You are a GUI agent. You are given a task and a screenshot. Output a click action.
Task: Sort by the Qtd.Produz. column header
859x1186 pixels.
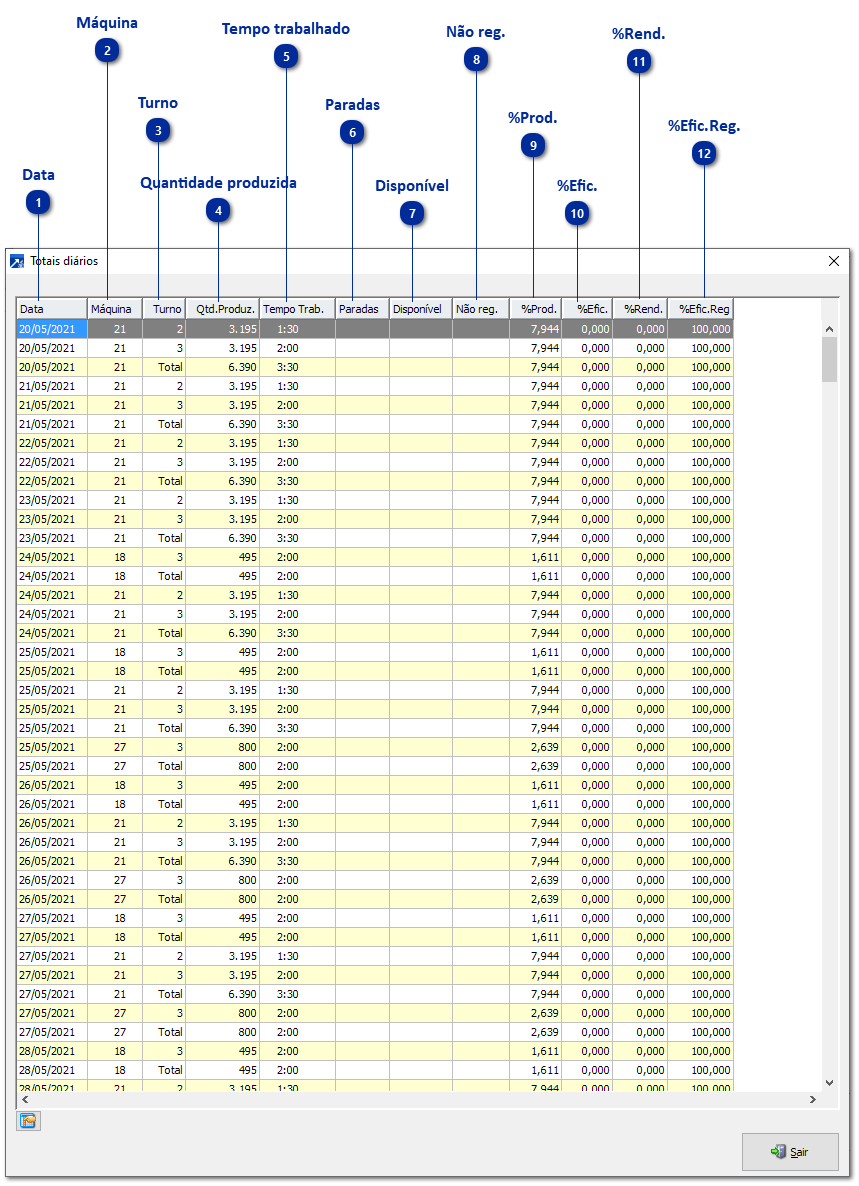(222, 309)
